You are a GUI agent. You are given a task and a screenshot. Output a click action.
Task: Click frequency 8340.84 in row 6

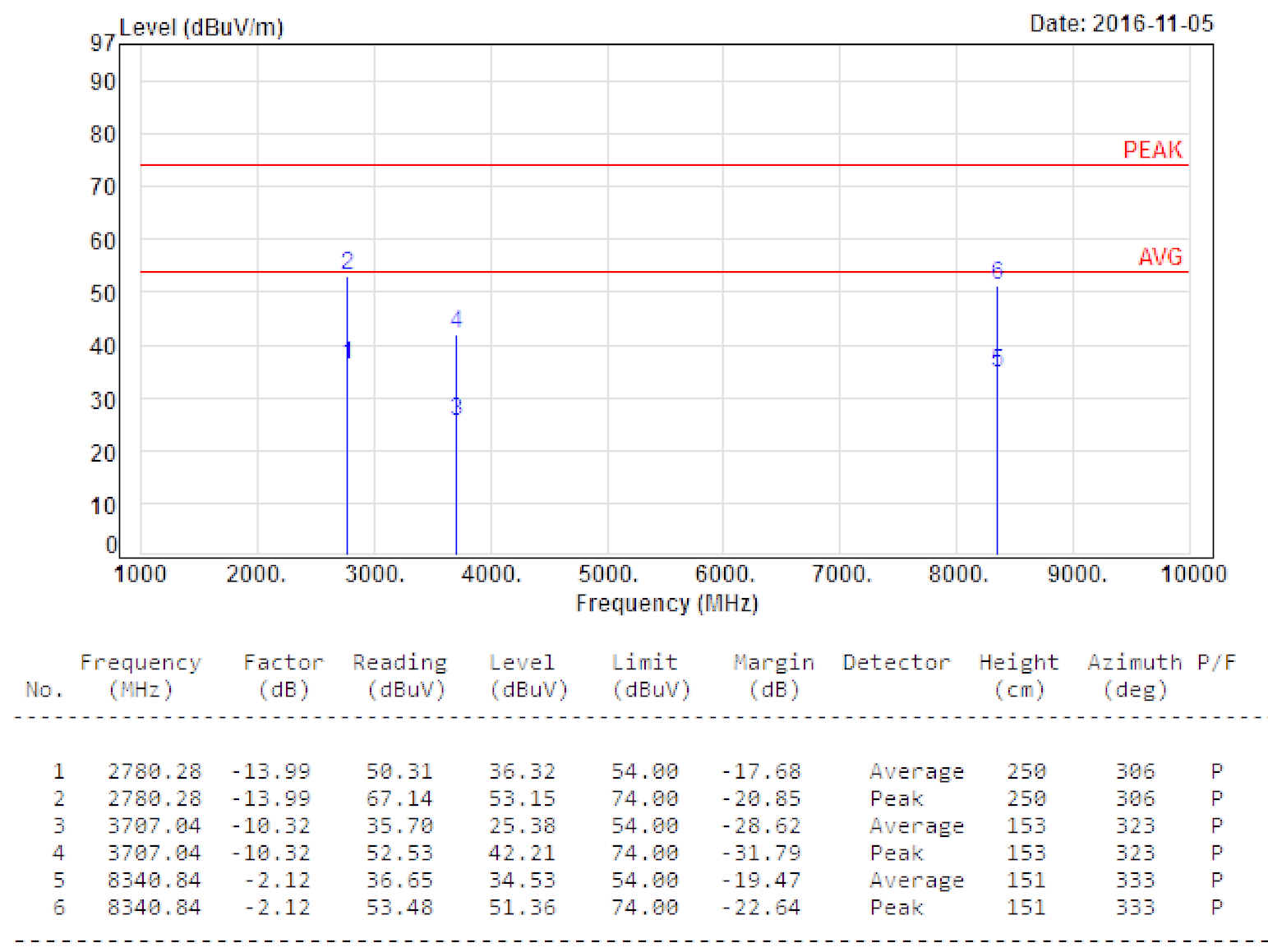pos(154,907)
